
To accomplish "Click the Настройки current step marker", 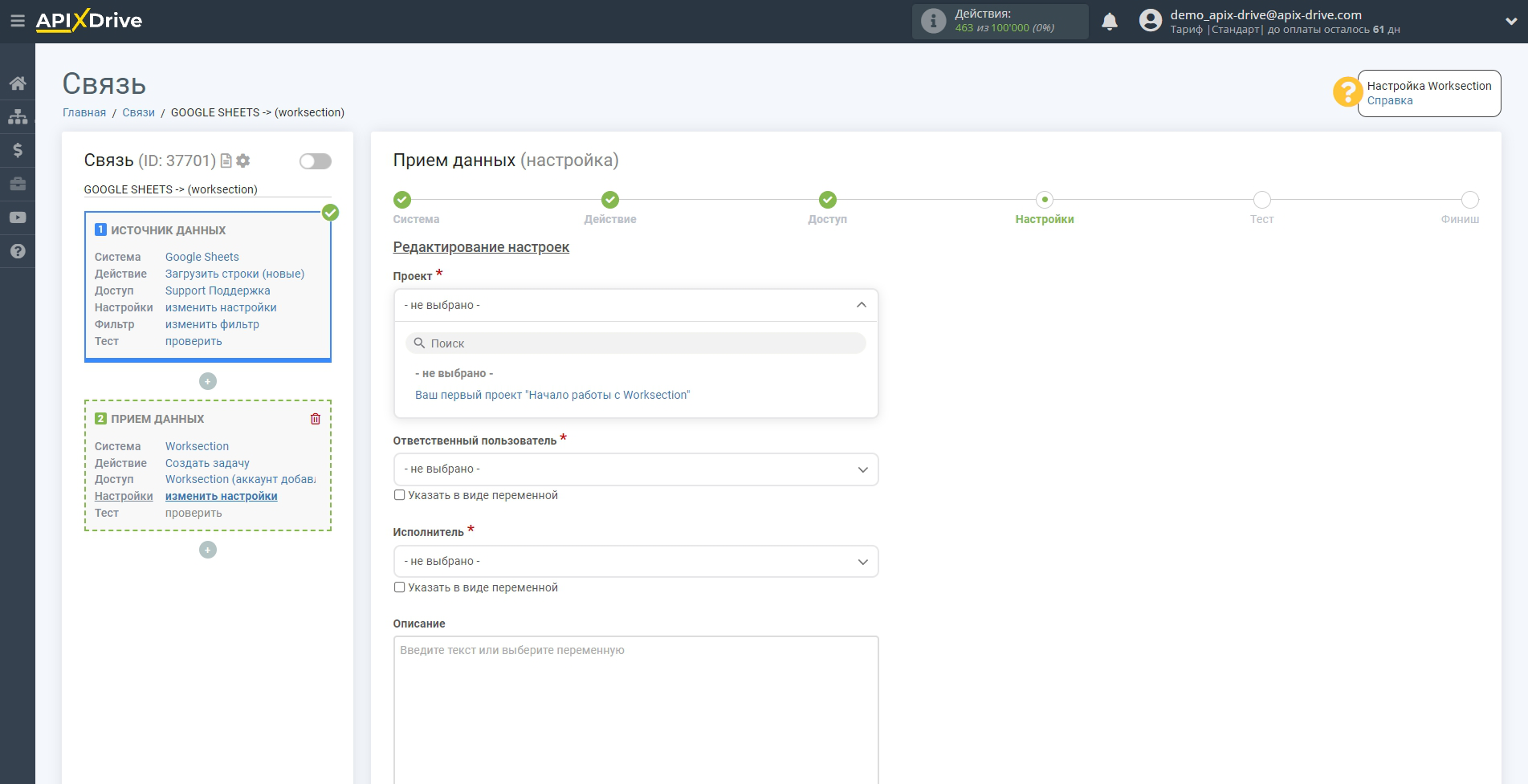I will (1045, 200).
